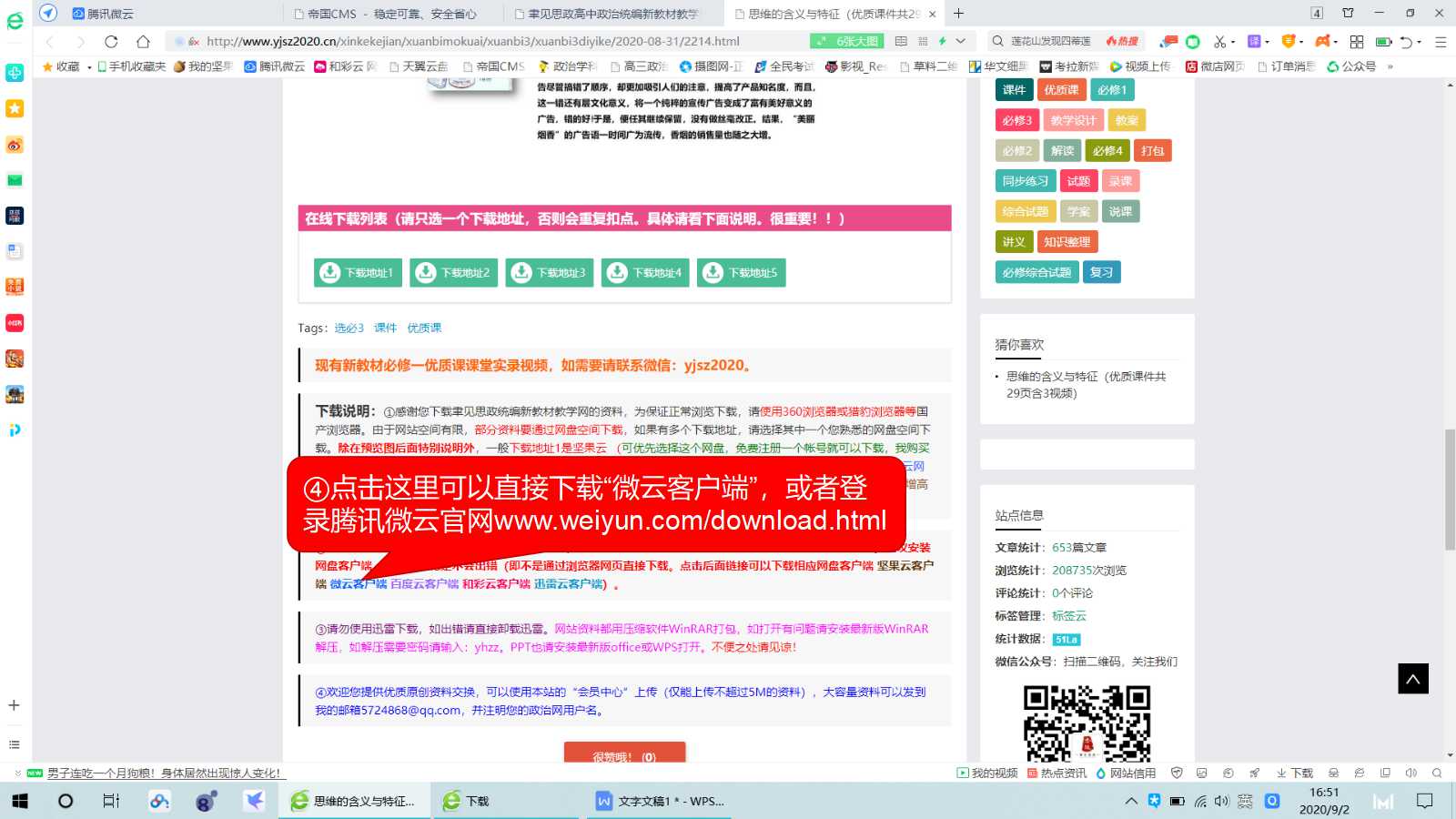Click the WeChat QR code image
The width and height of the screenshot is (1456, 819).
[x=1087, y=723]
